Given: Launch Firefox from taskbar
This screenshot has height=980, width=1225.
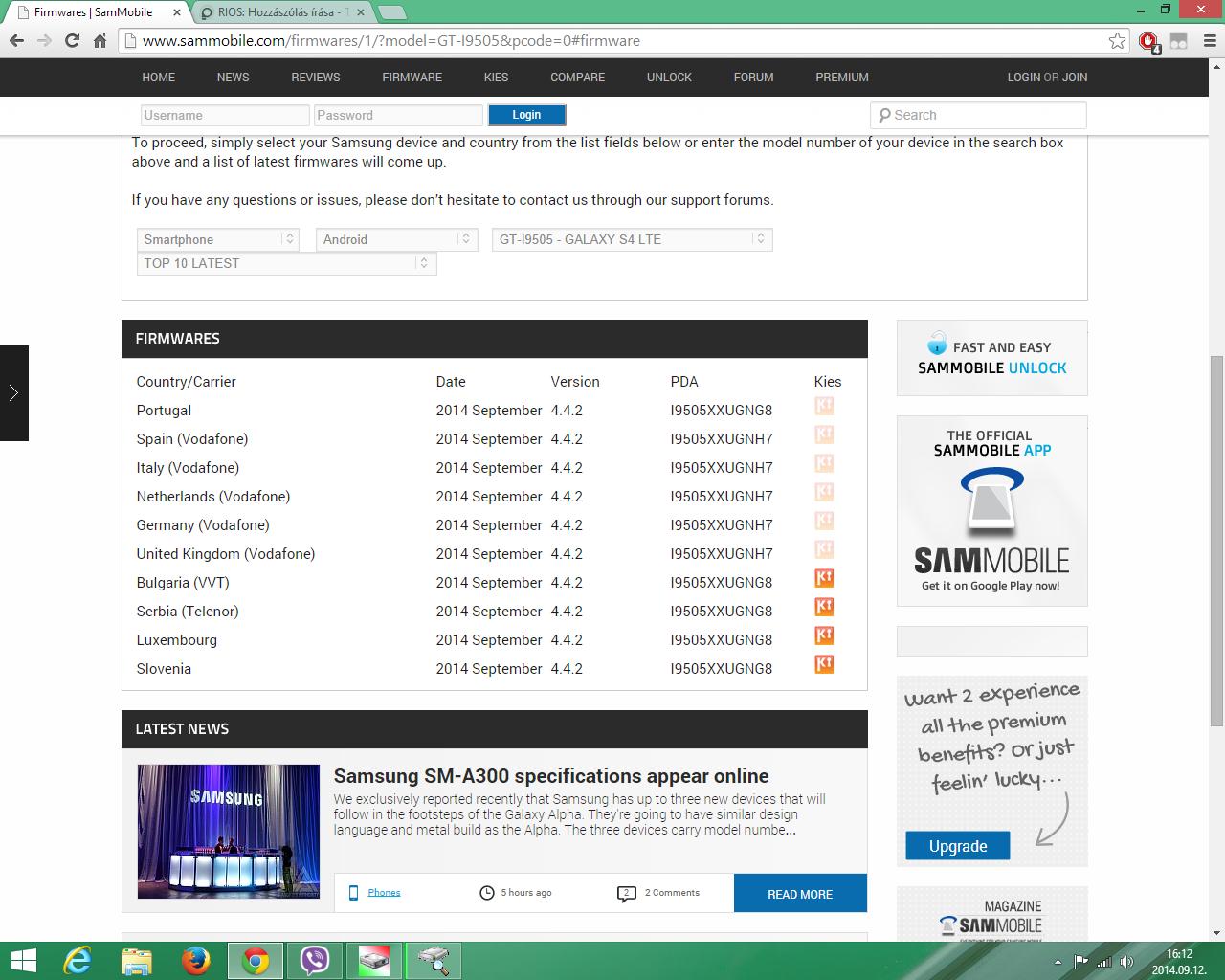Looking at the screenshot, I should click(196, 961).
